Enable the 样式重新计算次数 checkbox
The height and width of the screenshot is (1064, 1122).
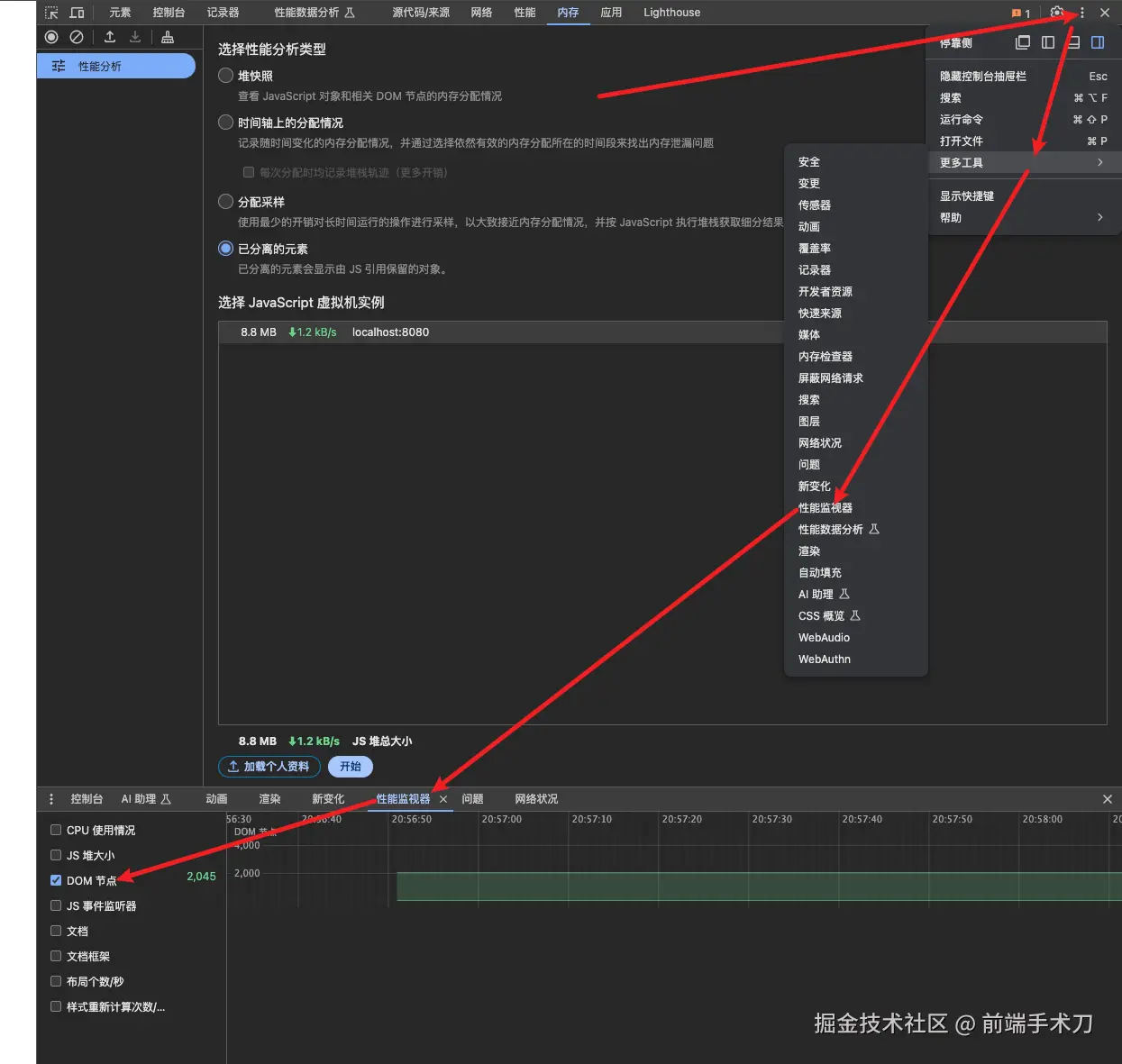coord(56,1006)
